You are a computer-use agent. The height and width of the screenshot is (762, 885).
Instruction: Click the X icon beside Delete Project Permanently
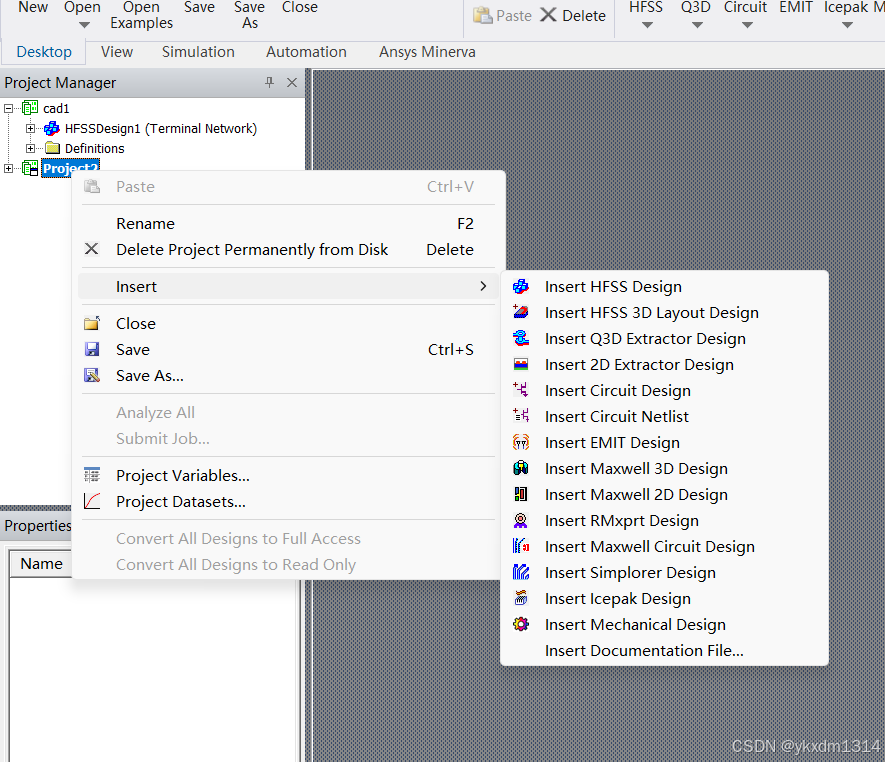pyautogui.click(x=91, y=249)
